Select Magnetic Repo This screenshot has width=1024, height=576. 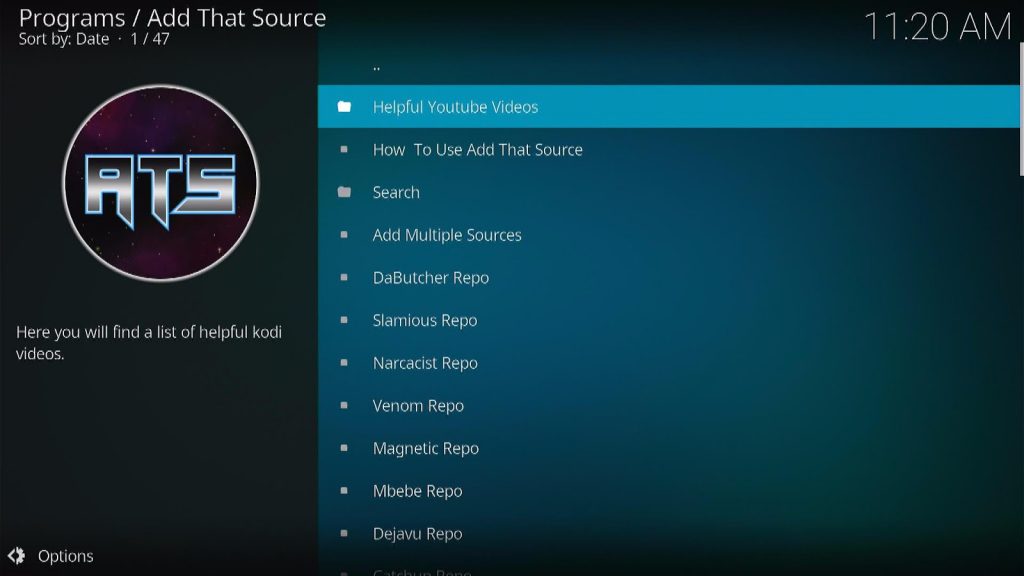coord(669,448)
